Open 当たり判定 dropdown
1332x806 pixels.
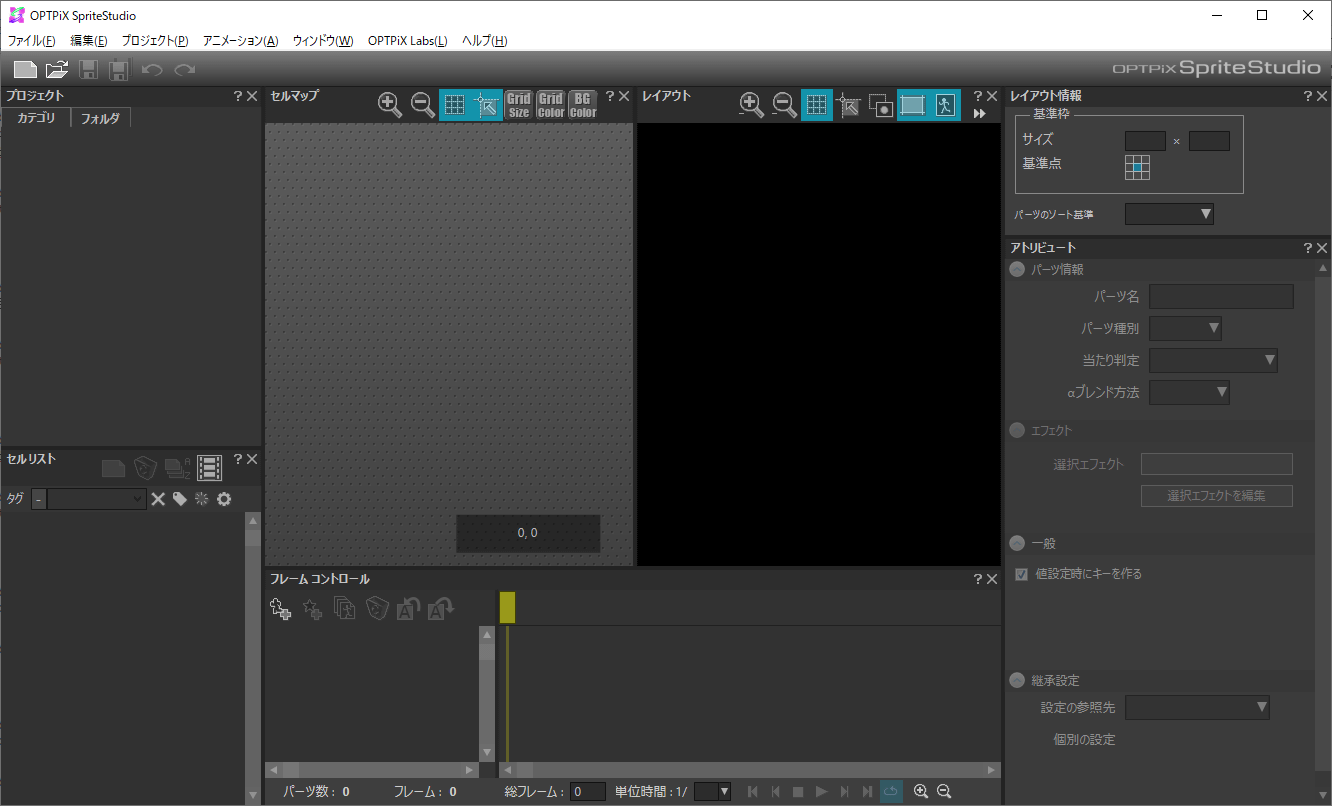(1214, 360)
